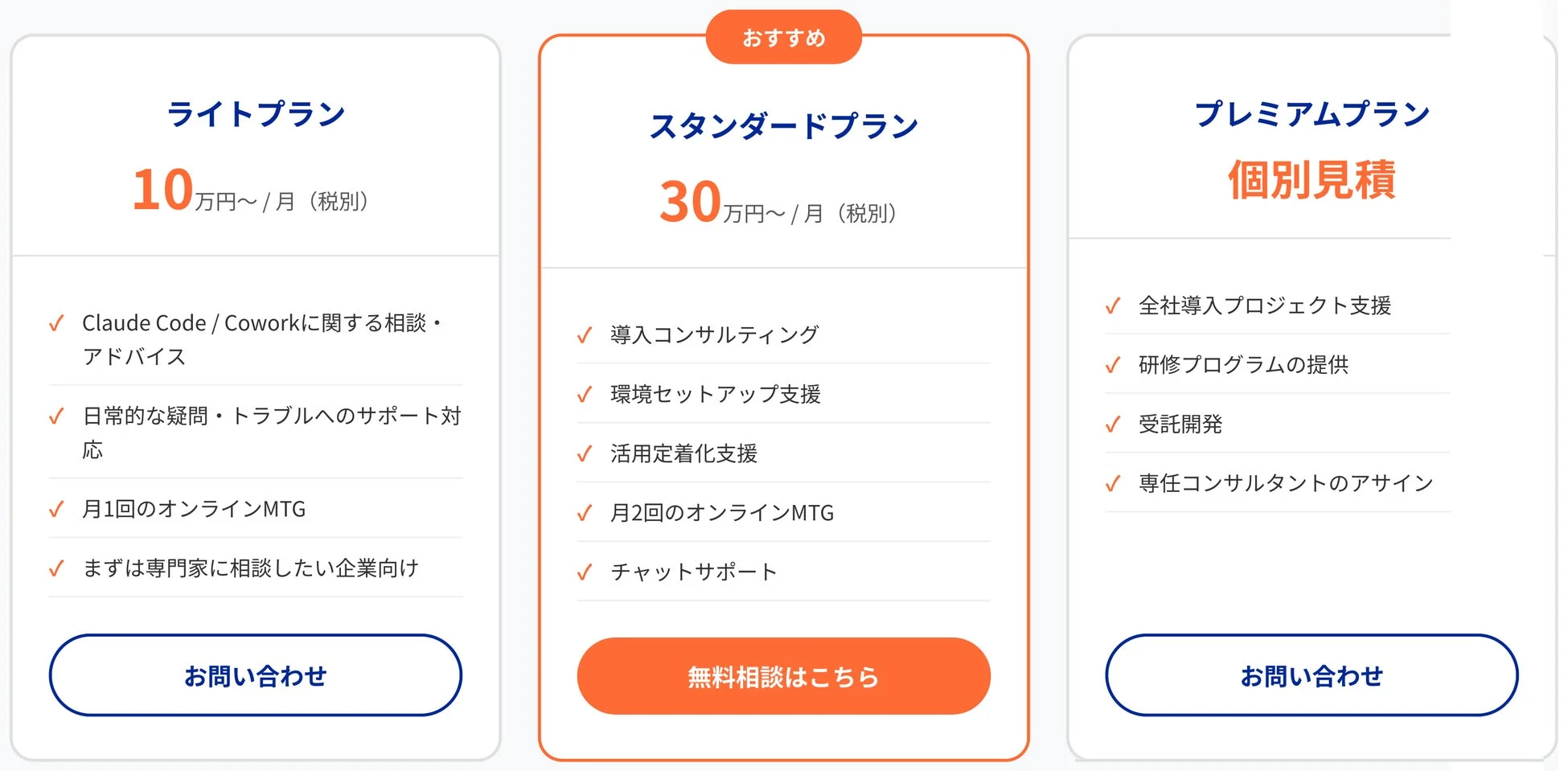Click 無料相談はこちら on the standard plan
The height and width of the screenshot is (771, 1568).
click(x=782, y=676)
